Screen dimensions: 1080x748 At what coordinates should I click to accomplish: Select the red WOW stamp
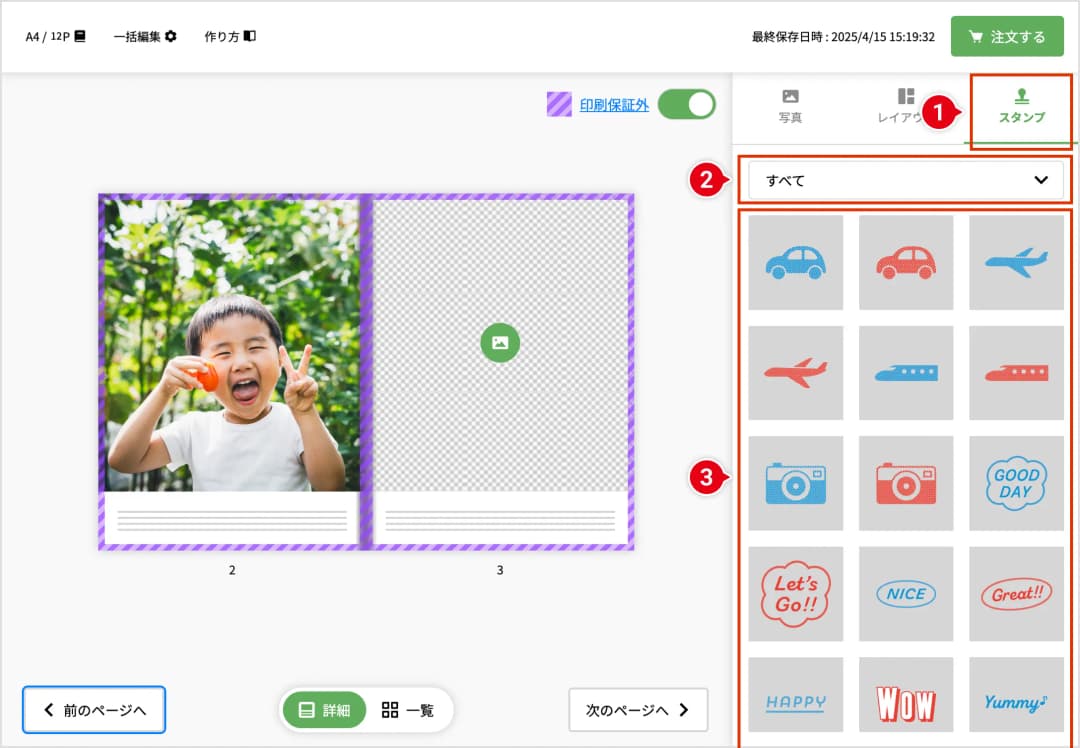pos(905,703)
